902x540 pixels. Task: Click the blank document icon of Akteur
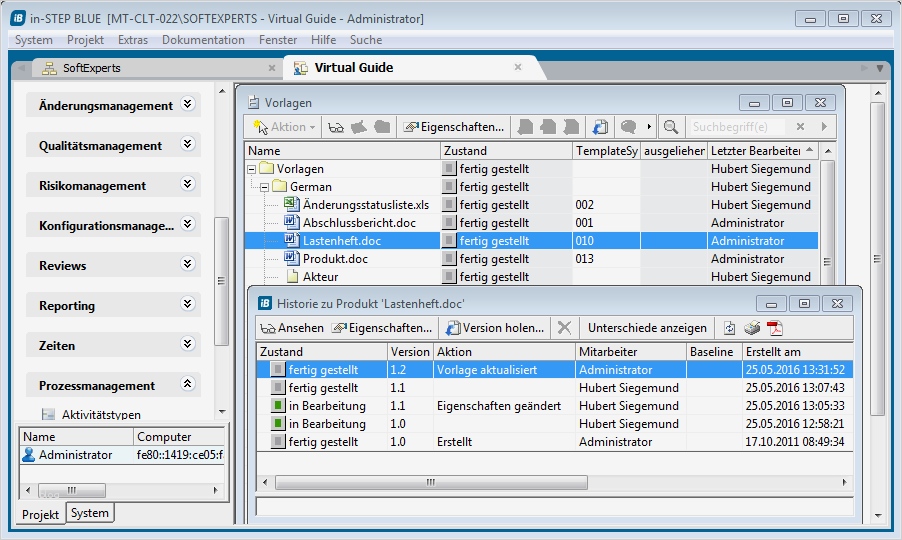pyautogui.click(x=292, y=277)
